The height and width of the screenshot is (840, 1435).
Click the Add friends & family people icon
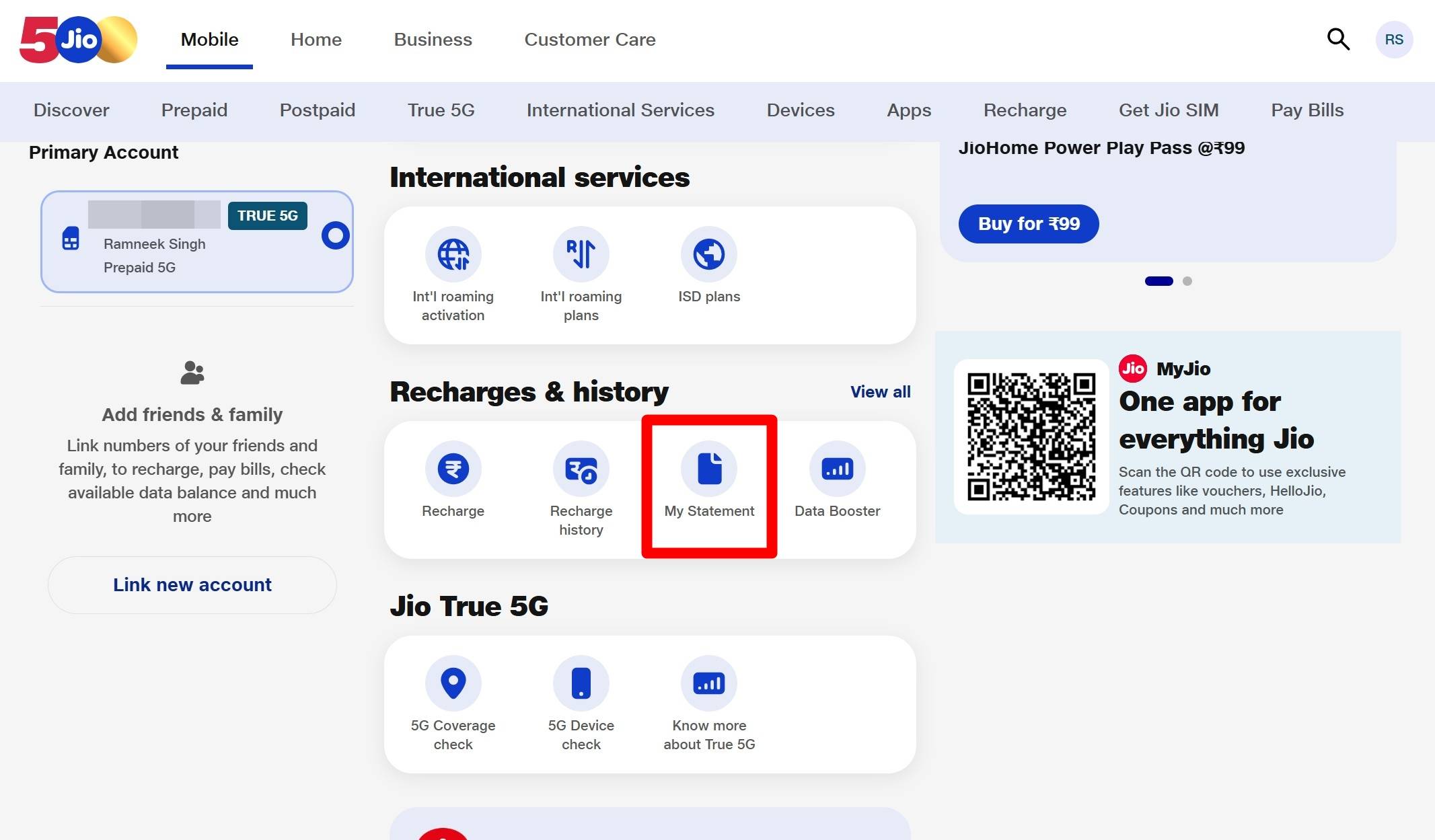tap(192, 373)
